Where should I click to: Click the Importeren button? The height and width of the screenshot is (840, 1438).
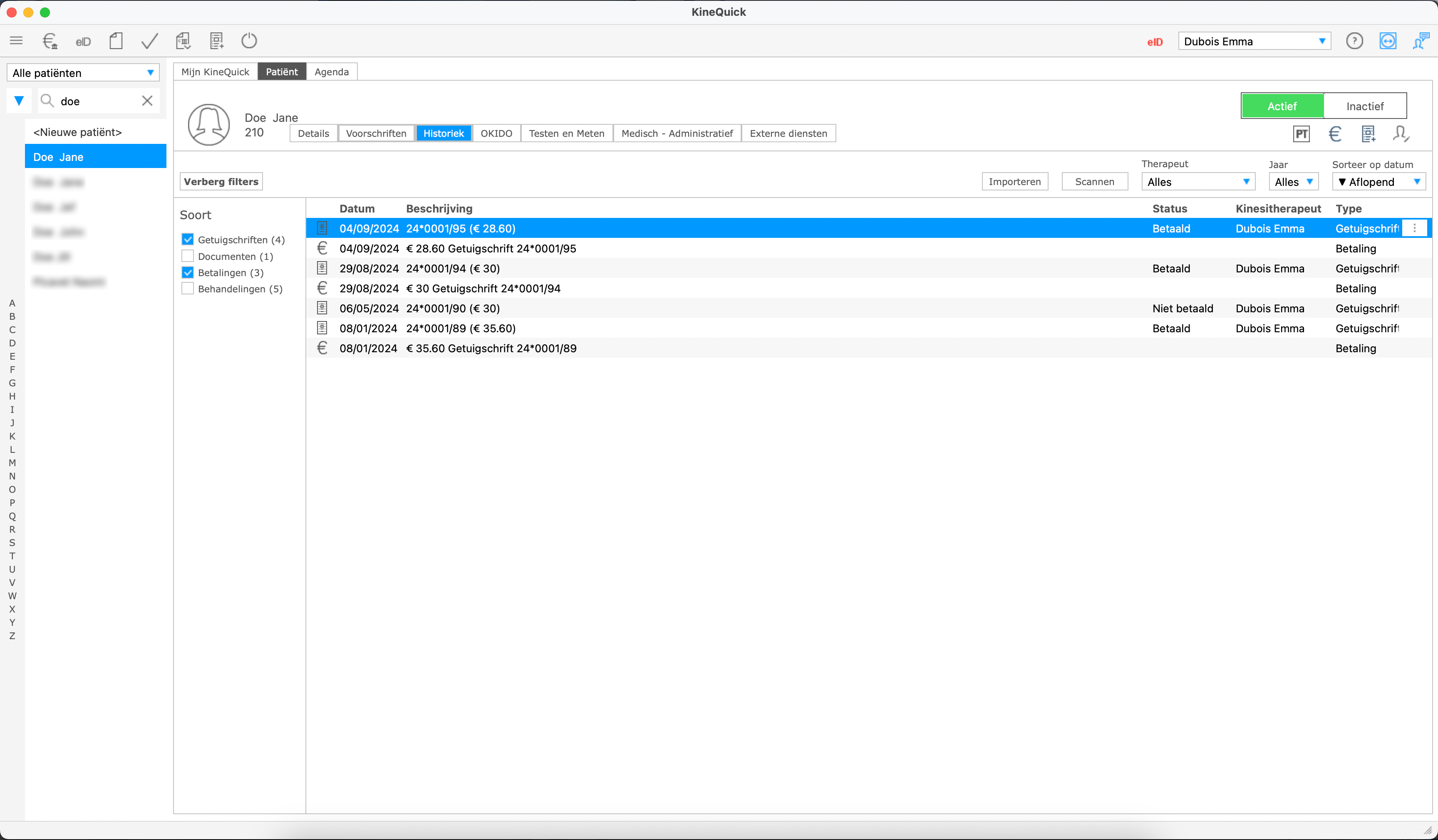click(x=1014, y=181)
